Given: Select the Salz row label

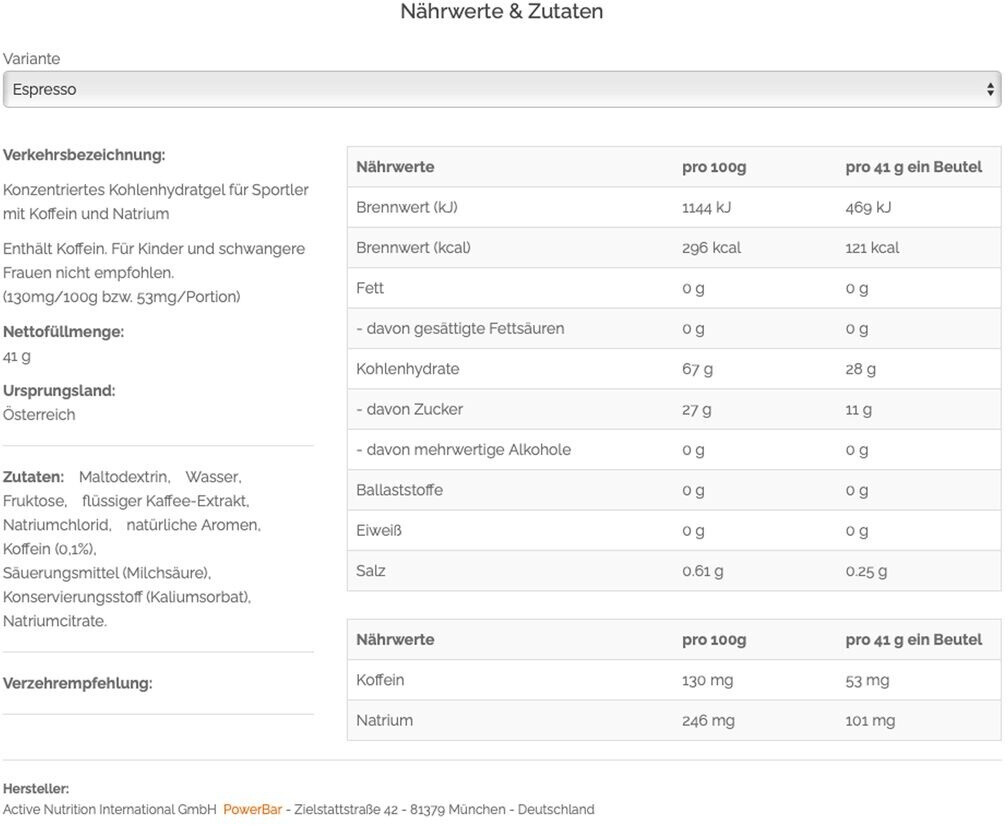Looking at the screenshot, I should (370, 571).
